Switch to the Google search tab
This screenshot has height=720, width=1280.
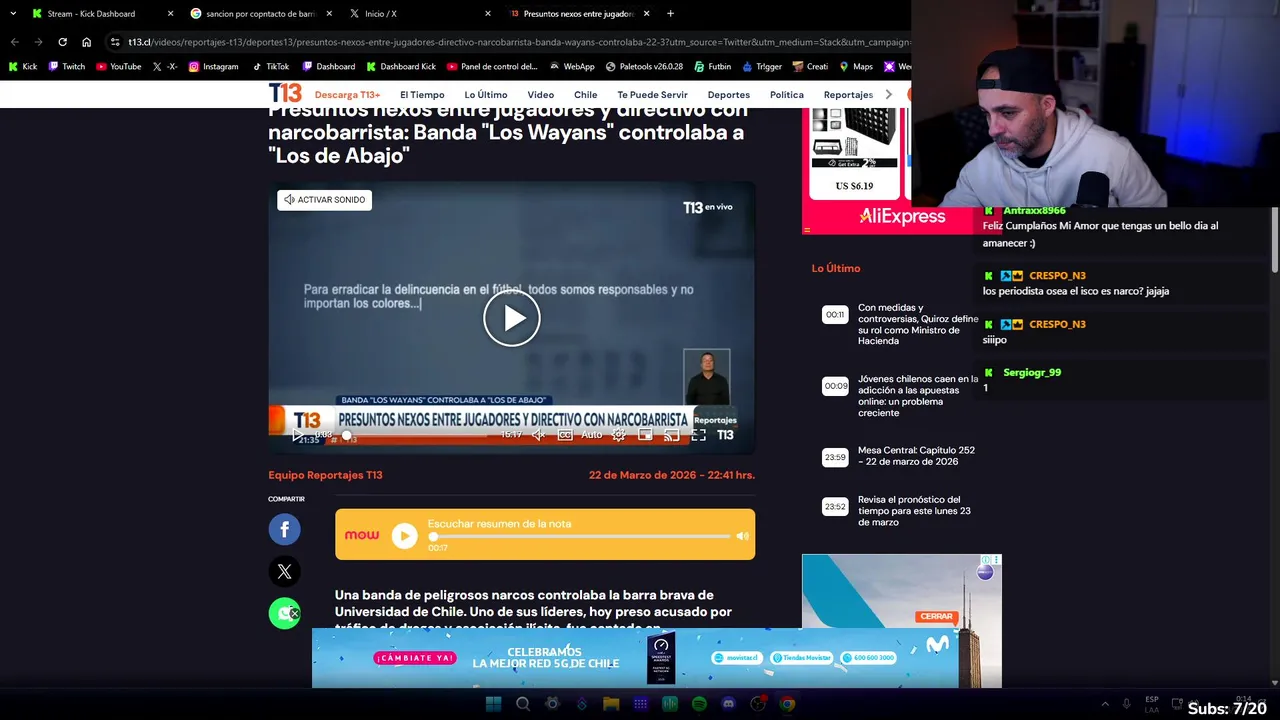tap(260, 14)
